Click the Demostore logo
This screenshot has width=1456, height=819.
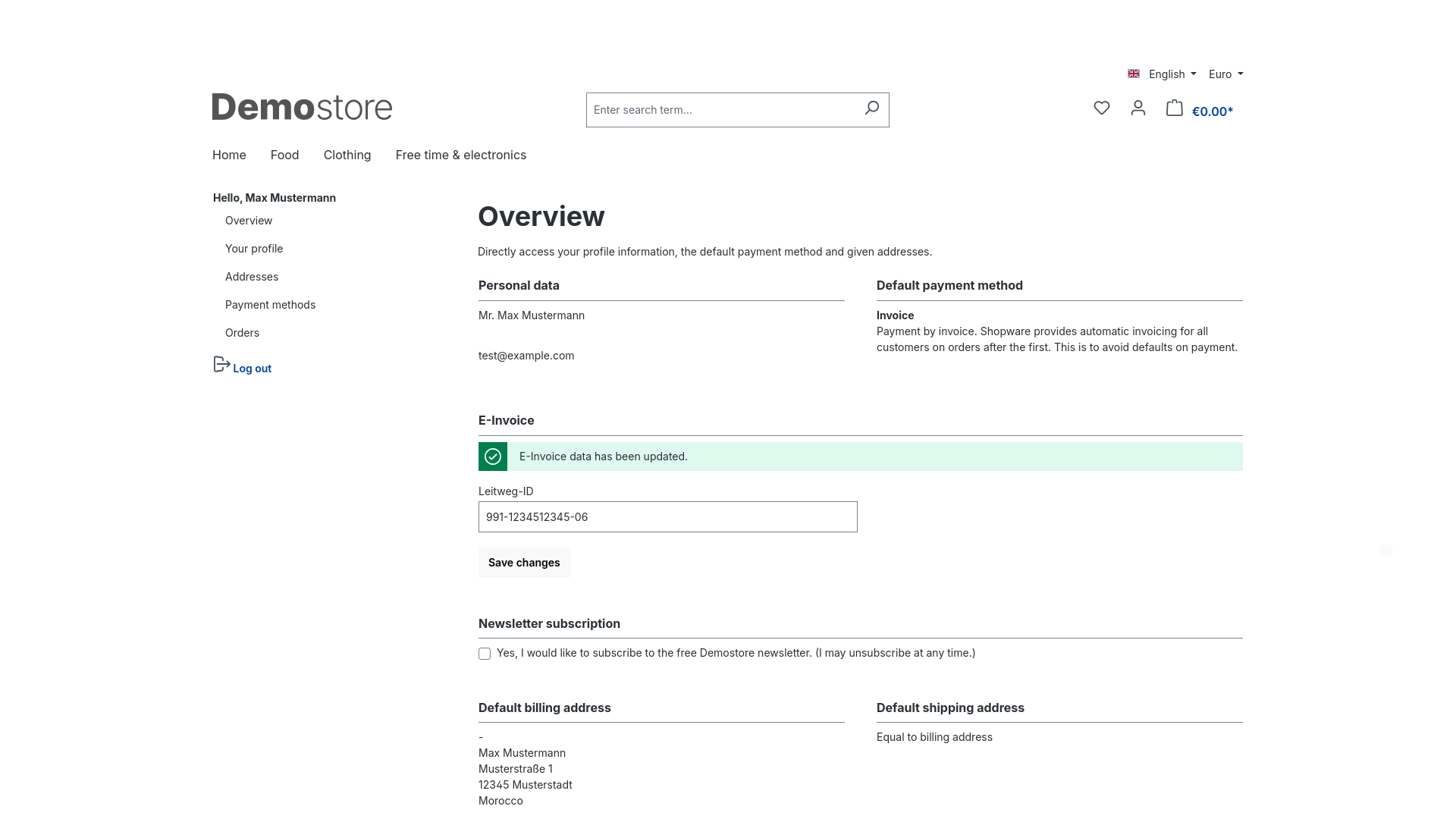coord(302,107)
